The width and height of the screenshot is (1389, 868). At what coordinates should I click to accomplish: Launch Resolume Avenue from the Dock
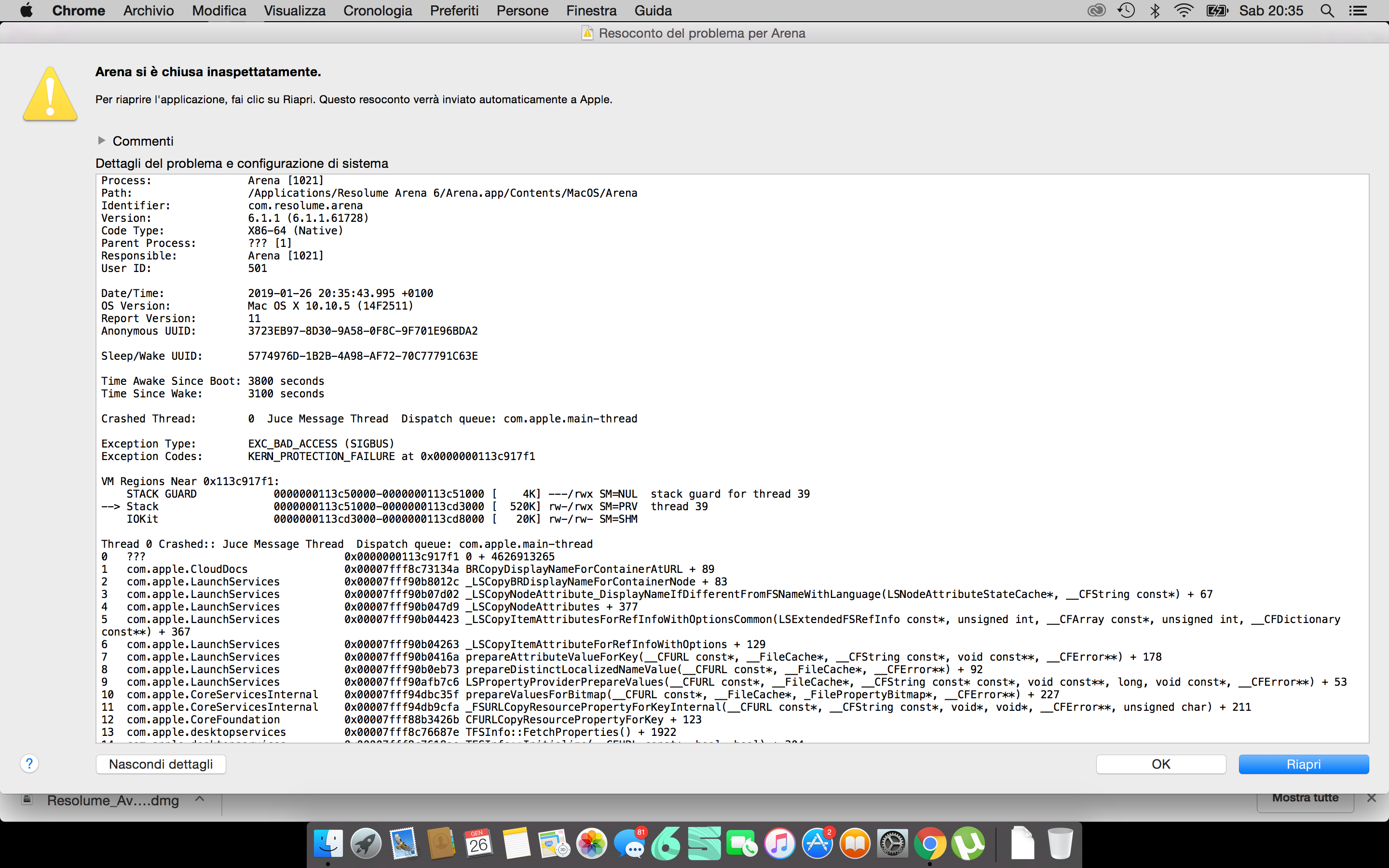(704, 844)
